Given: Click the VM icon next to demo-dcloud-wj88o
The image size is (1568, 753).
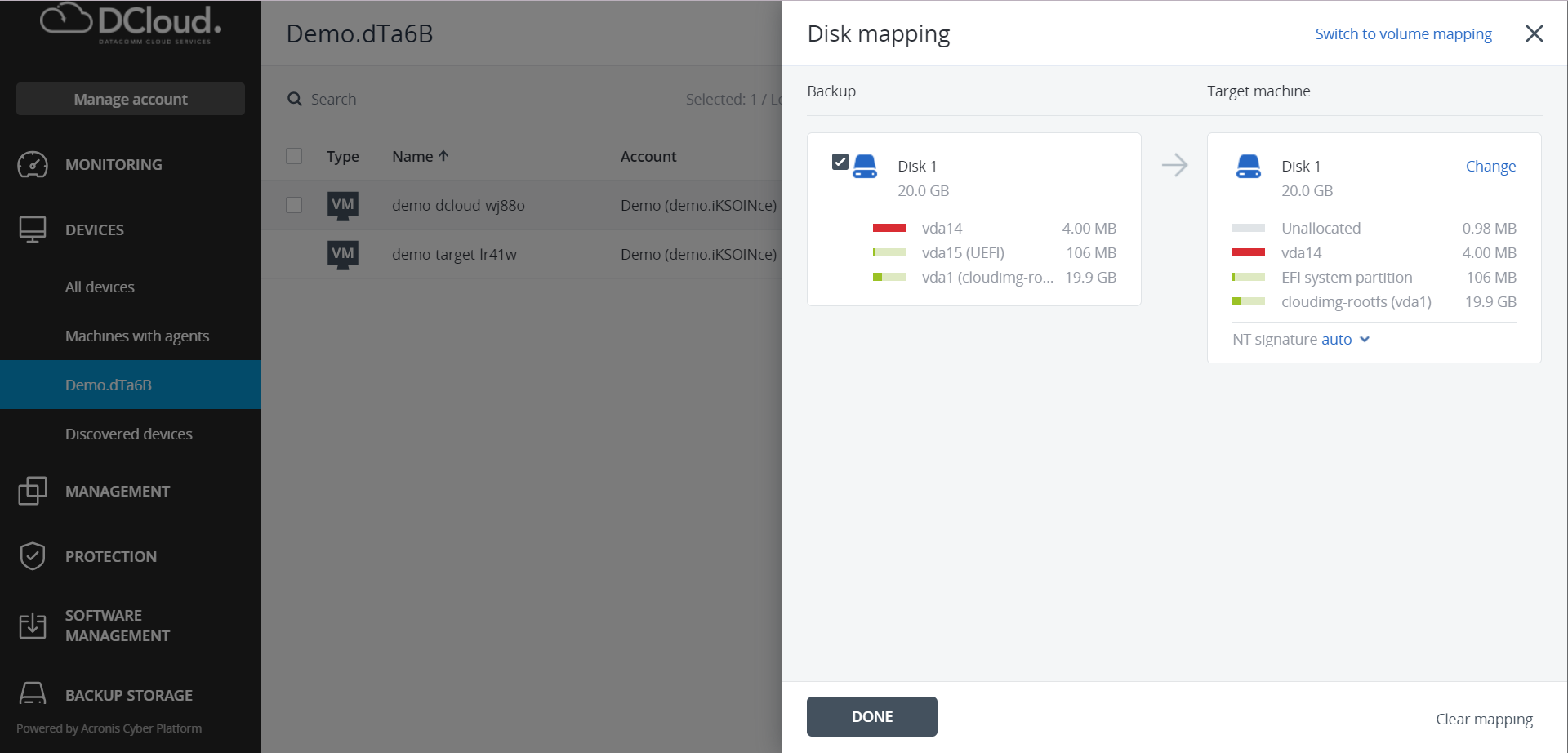Looking at the screenshot, I should click(x=343, y=205).
